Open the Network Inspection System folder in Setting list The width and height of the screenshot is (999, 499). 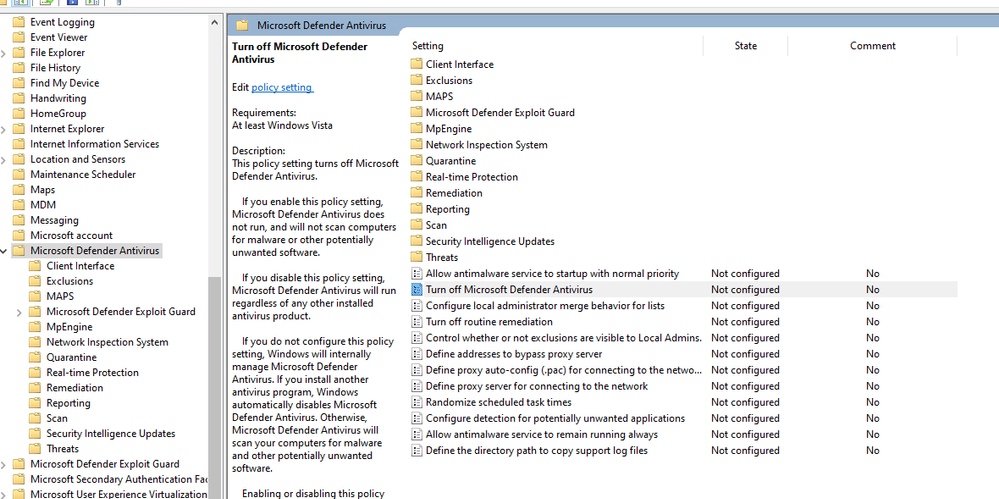pyautogui.click(x=487, y=145)
